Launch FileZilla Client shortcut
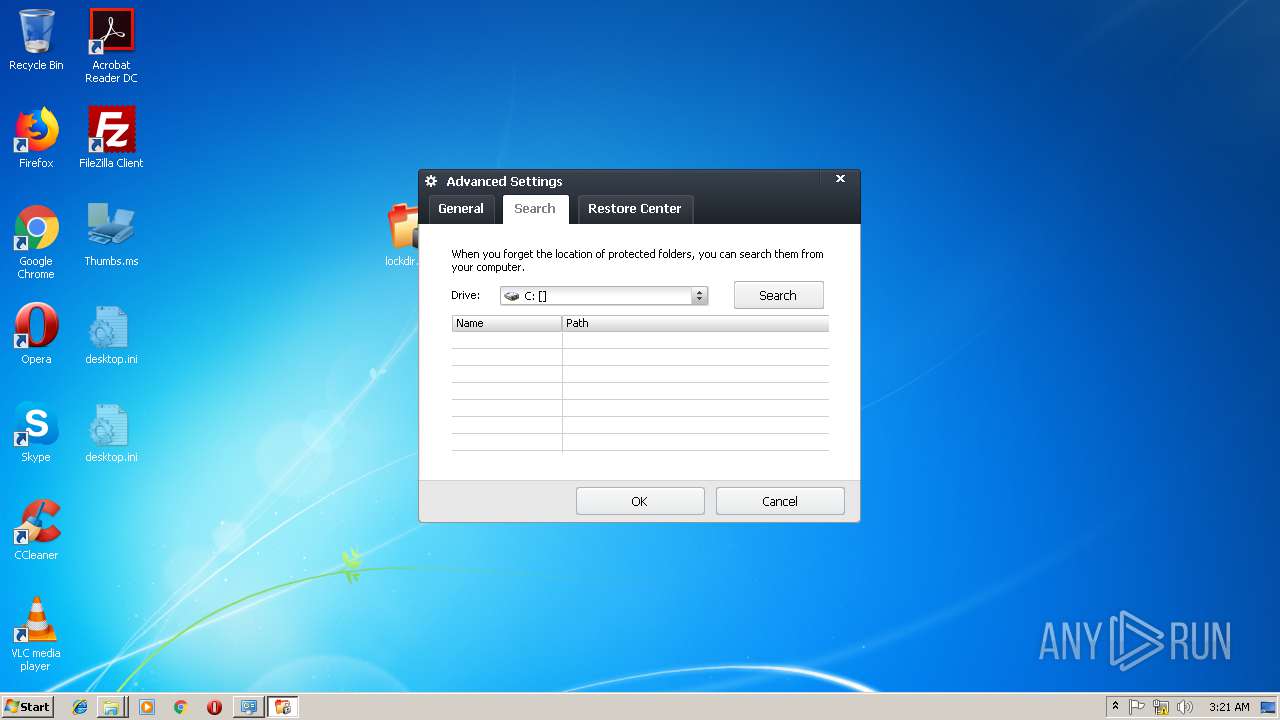 click(x=111, y=138)
